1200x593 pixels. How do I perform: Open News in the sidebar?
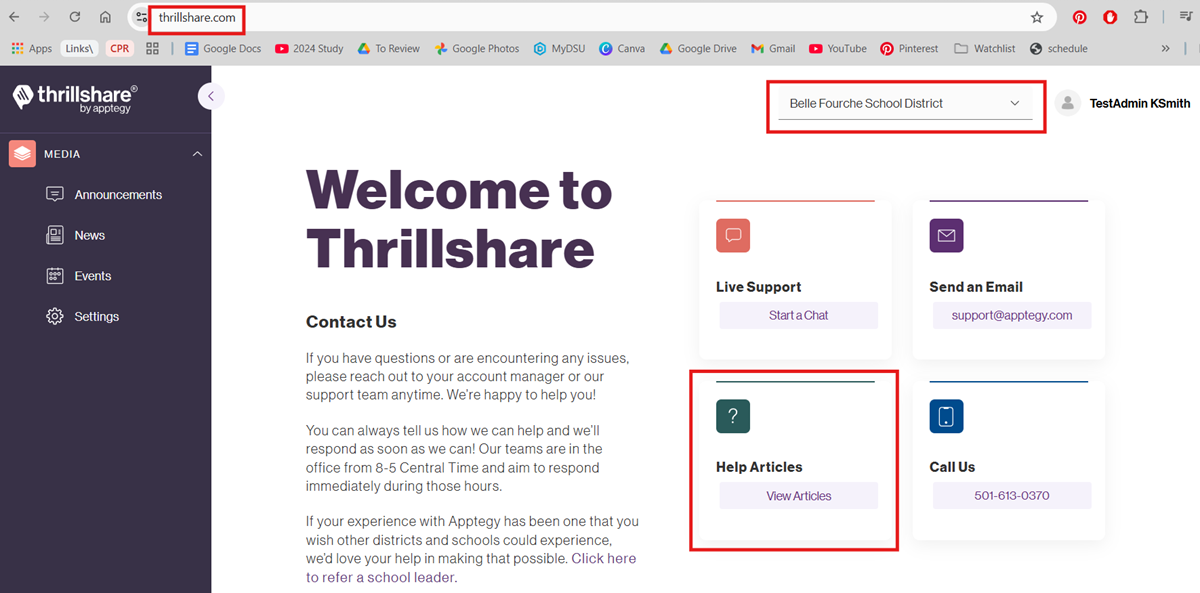click(76, 235)
